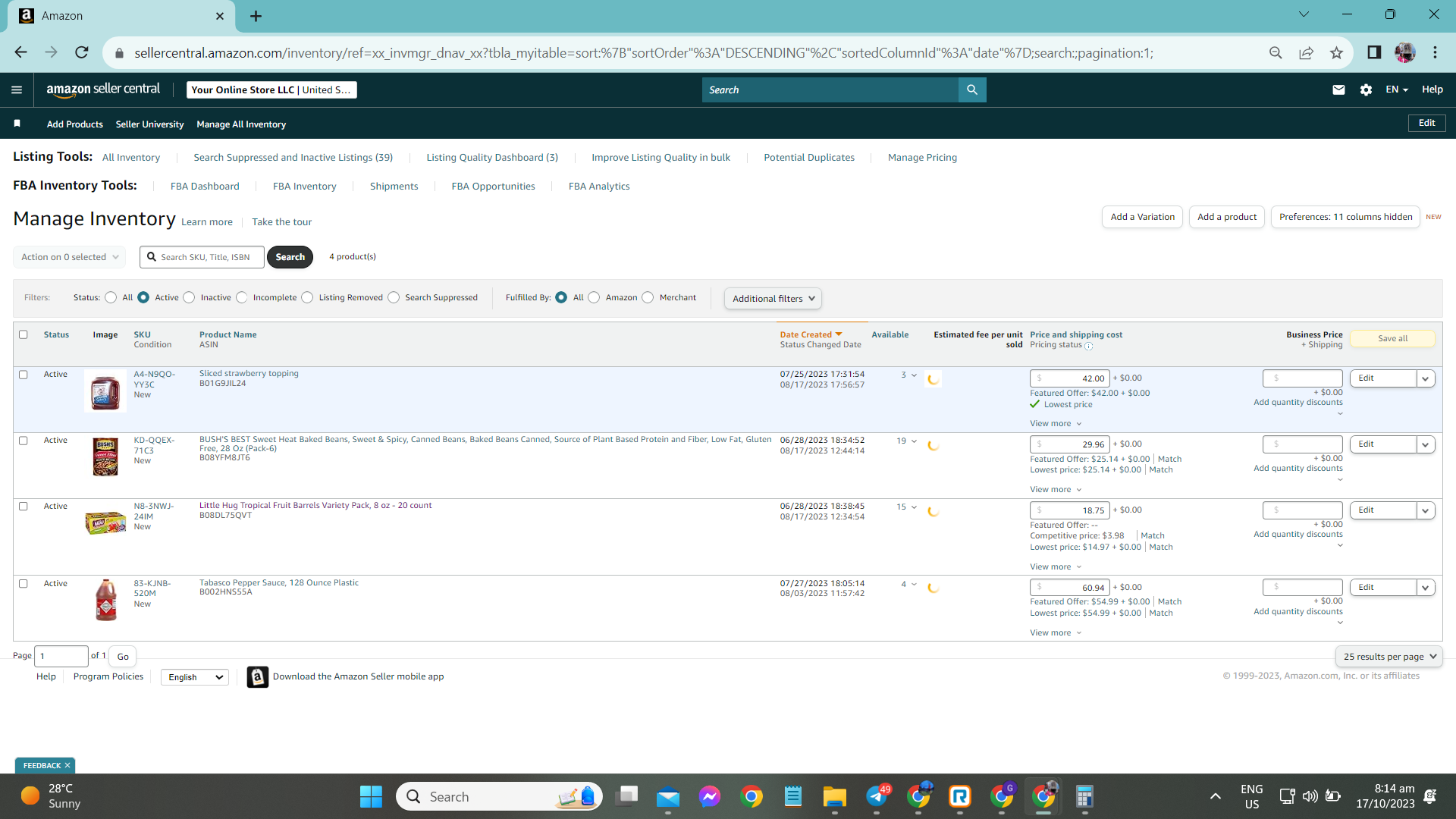This screenshot has width=1456, height=819.
Task: Click the Add a product button
Action: [1227, 217]
